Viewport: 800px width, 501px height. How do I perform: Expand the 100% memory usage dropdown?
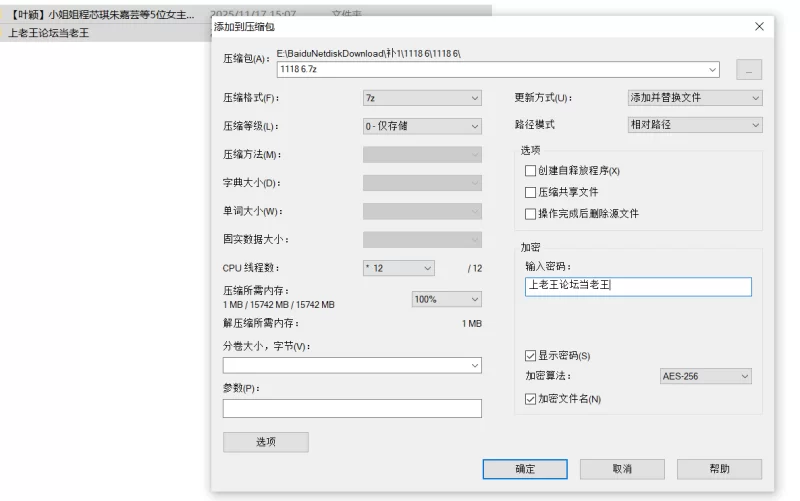pyautogui.click(x=446, y=299)
